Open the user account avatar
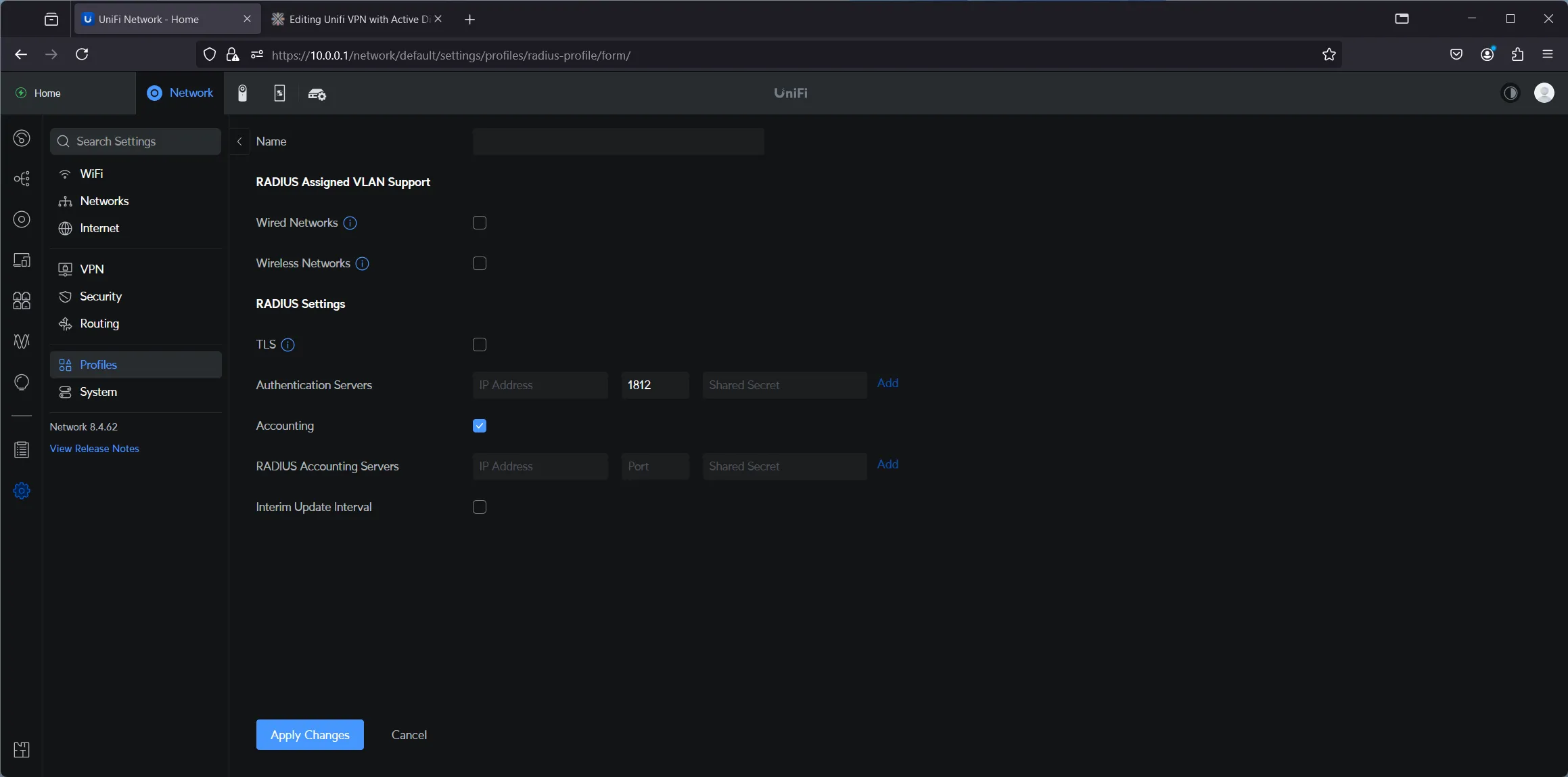The width and height of the screenshot is (1568, 777). tap(1544, 93)
